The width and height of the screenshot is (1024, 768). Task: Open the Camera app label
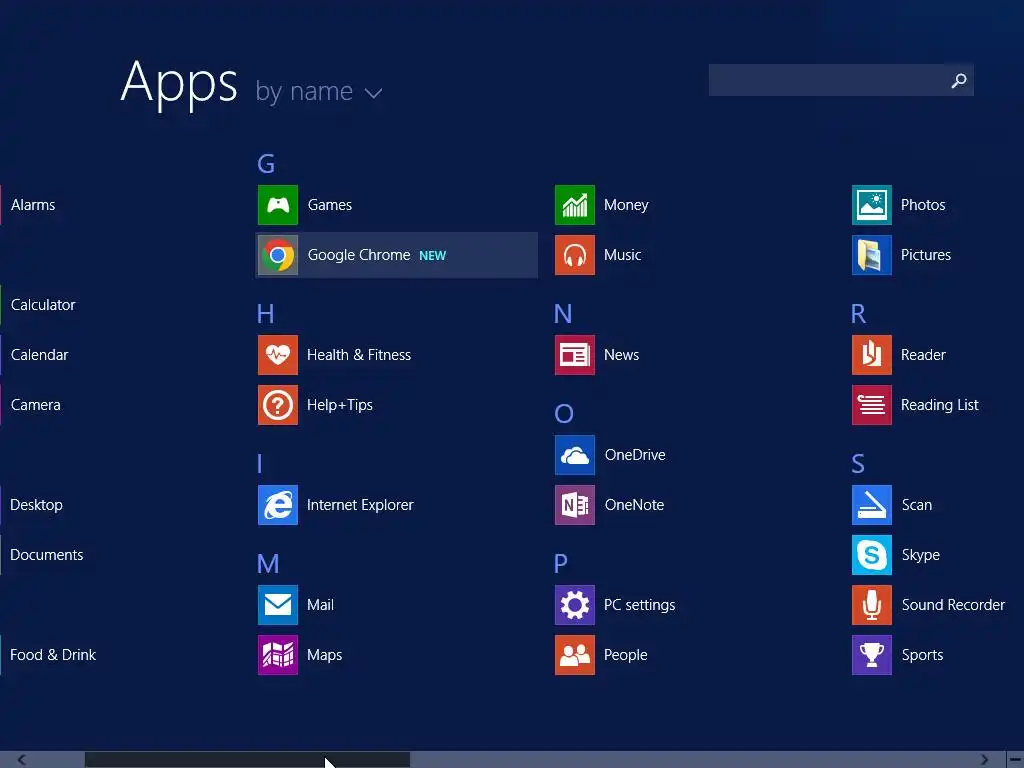click(36, 405)
